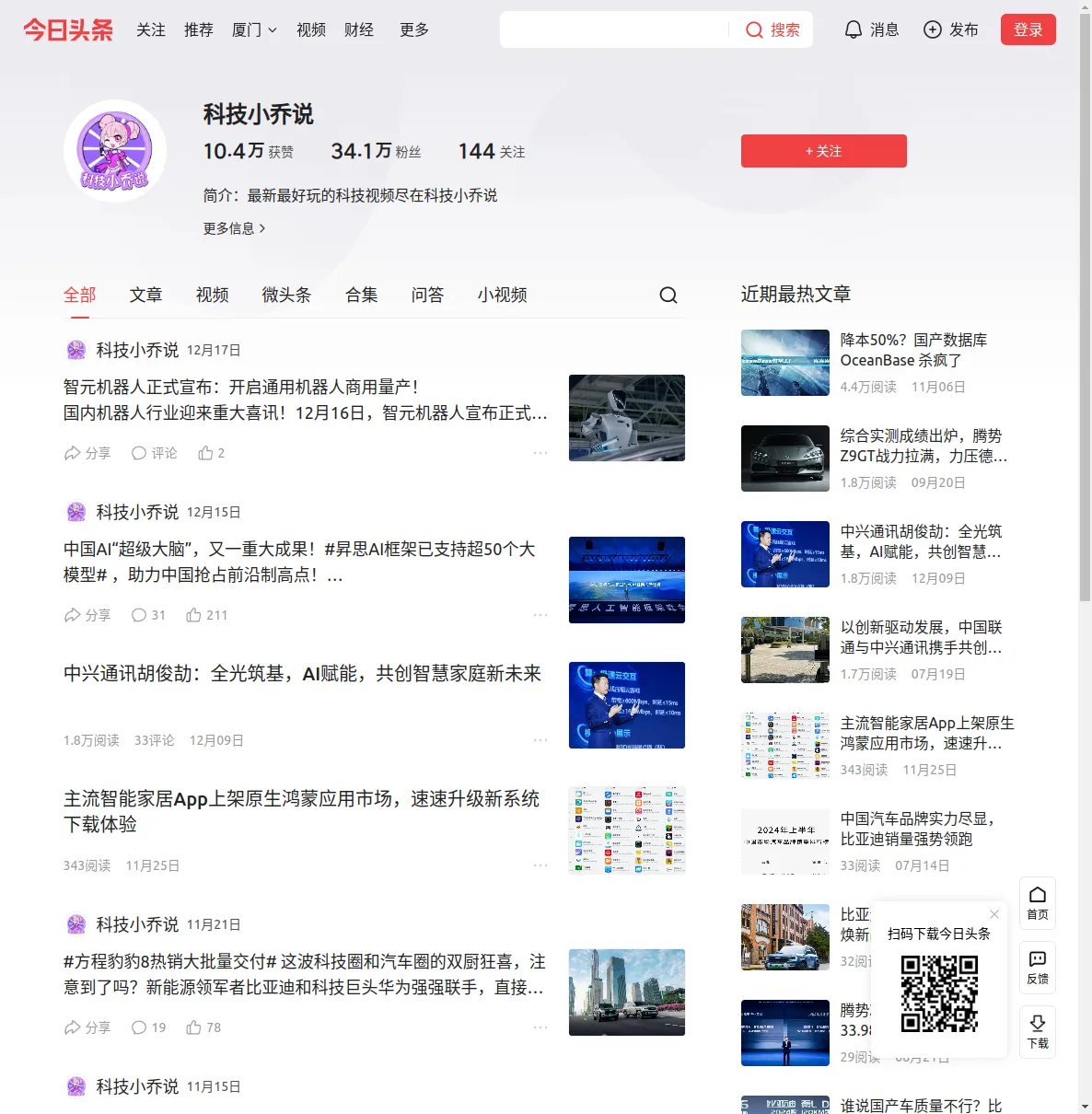
Task: Go to 关注 in top navigation
Action: pyautogui.click(x=151, y=29)
